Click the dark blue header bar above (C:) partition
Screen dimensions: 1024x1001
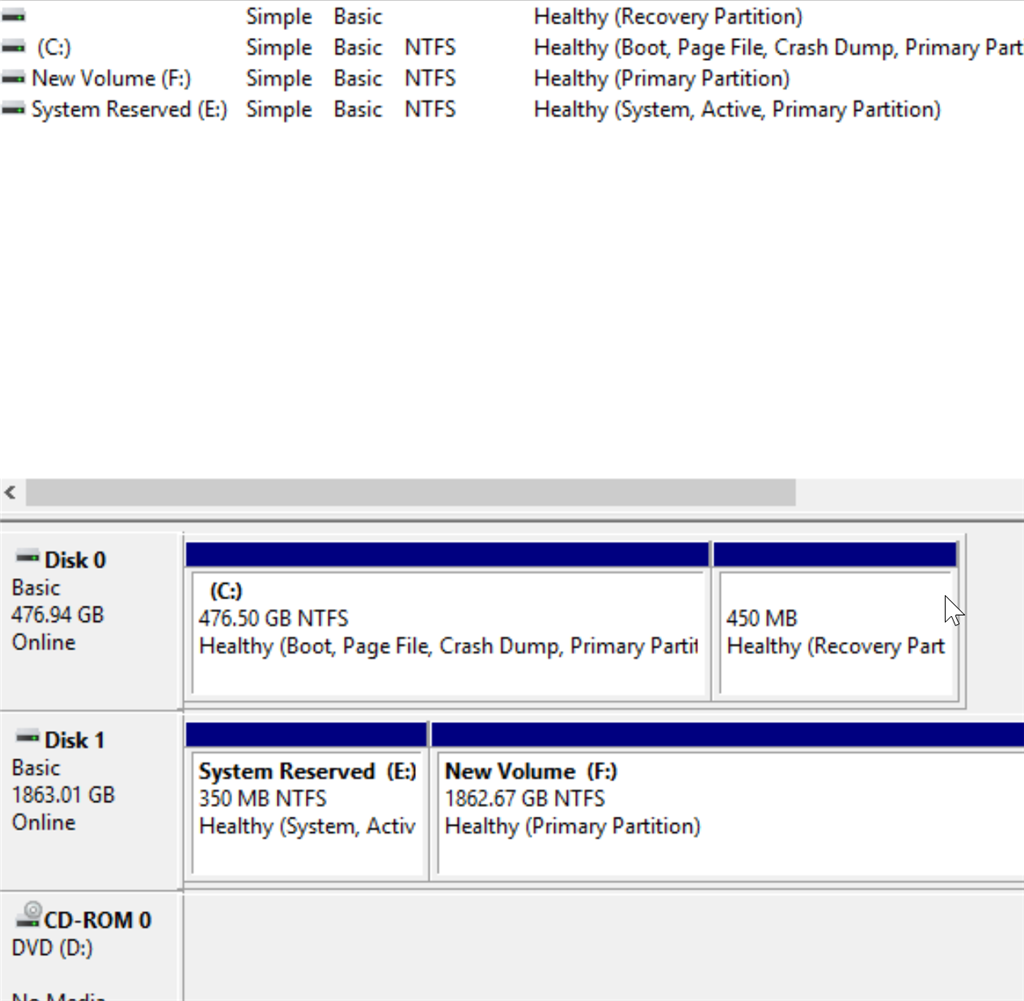(x=447, y=554)
